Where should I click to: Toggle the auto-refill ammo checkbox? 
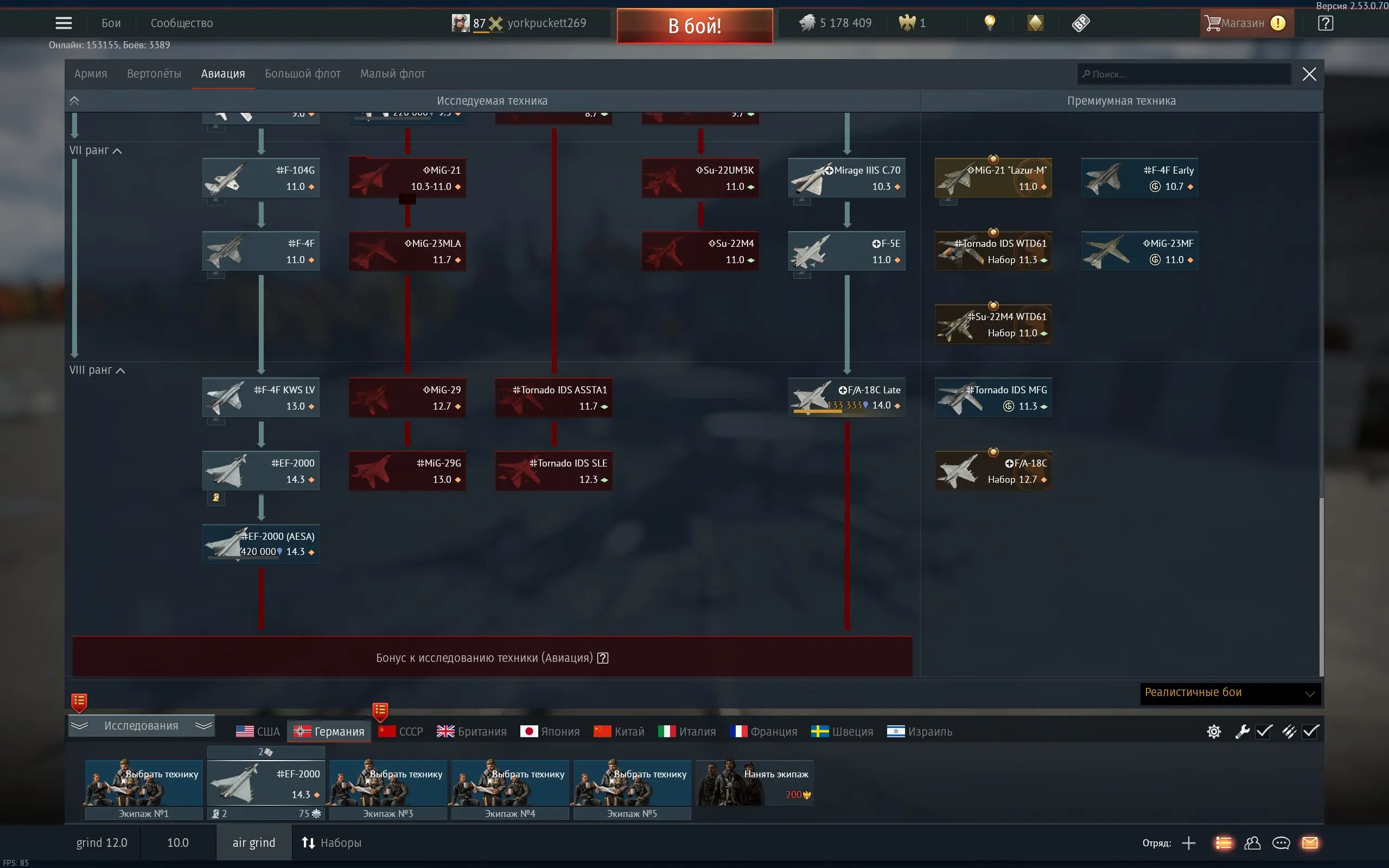pyautogui.click(x=1311, y=731)
